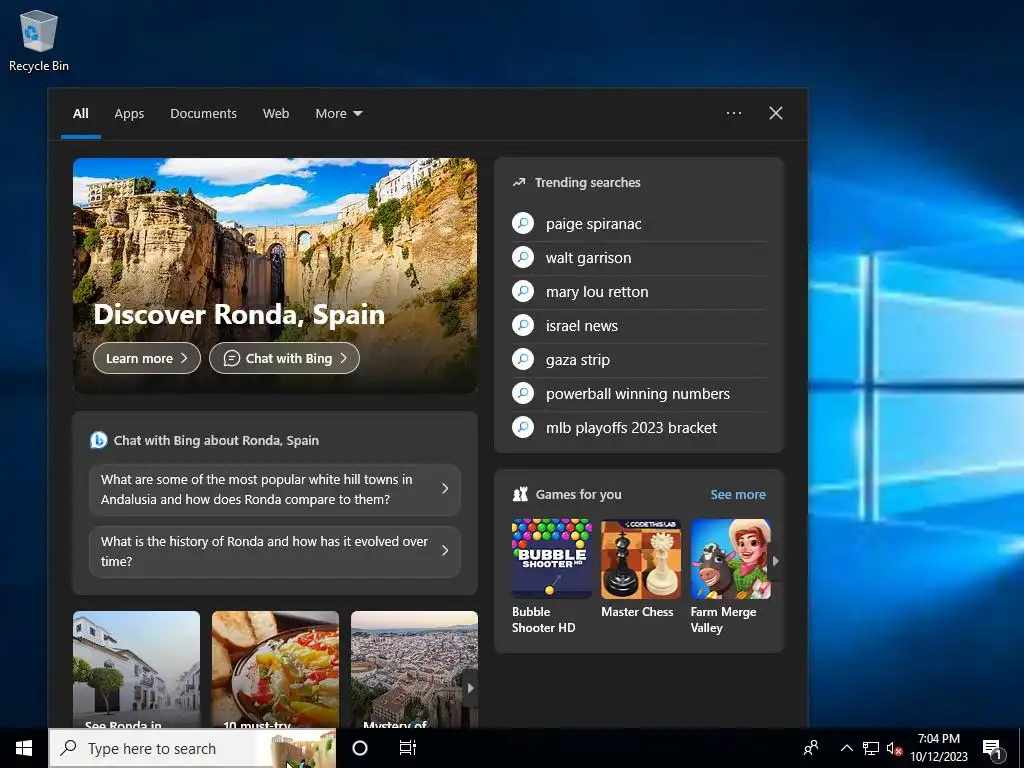Open the Mystery of Ronda card
This screenshot has height=768, width=1024.
tap(414, 670)
